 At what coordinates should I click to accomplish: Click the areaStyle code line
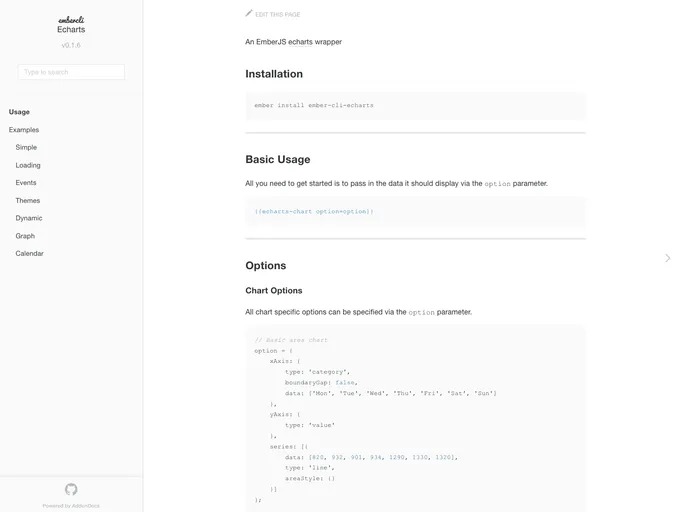310,478
